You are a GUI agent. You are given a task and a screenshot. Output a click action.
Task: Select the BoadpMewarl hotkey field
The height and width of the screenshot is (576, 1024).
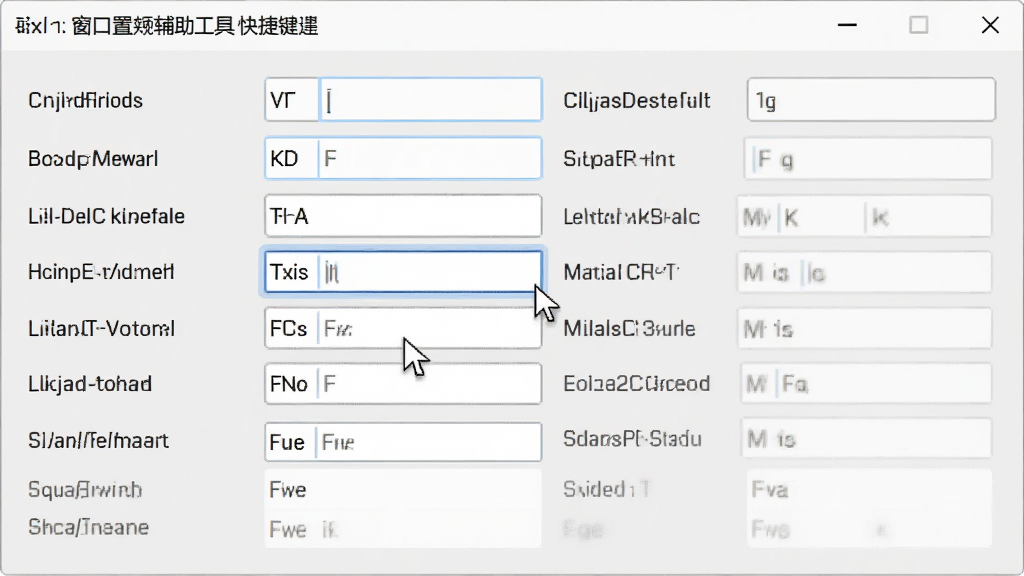(x=403, y=158)
